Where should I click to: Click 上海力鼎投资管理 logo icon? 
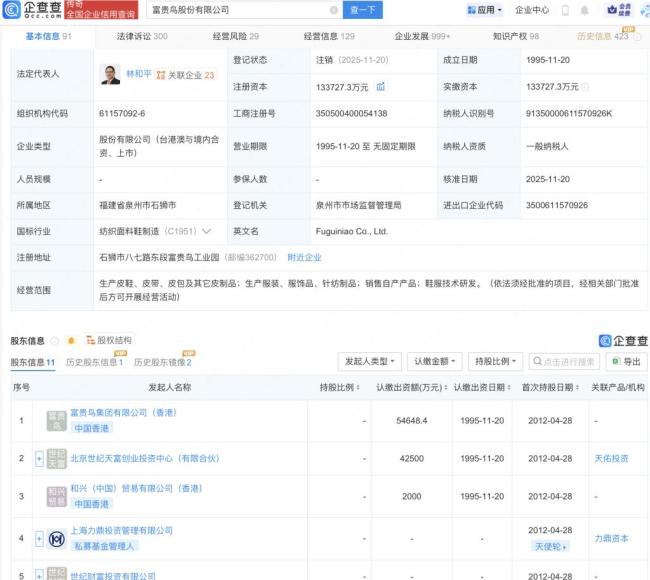tap(56, 539)
